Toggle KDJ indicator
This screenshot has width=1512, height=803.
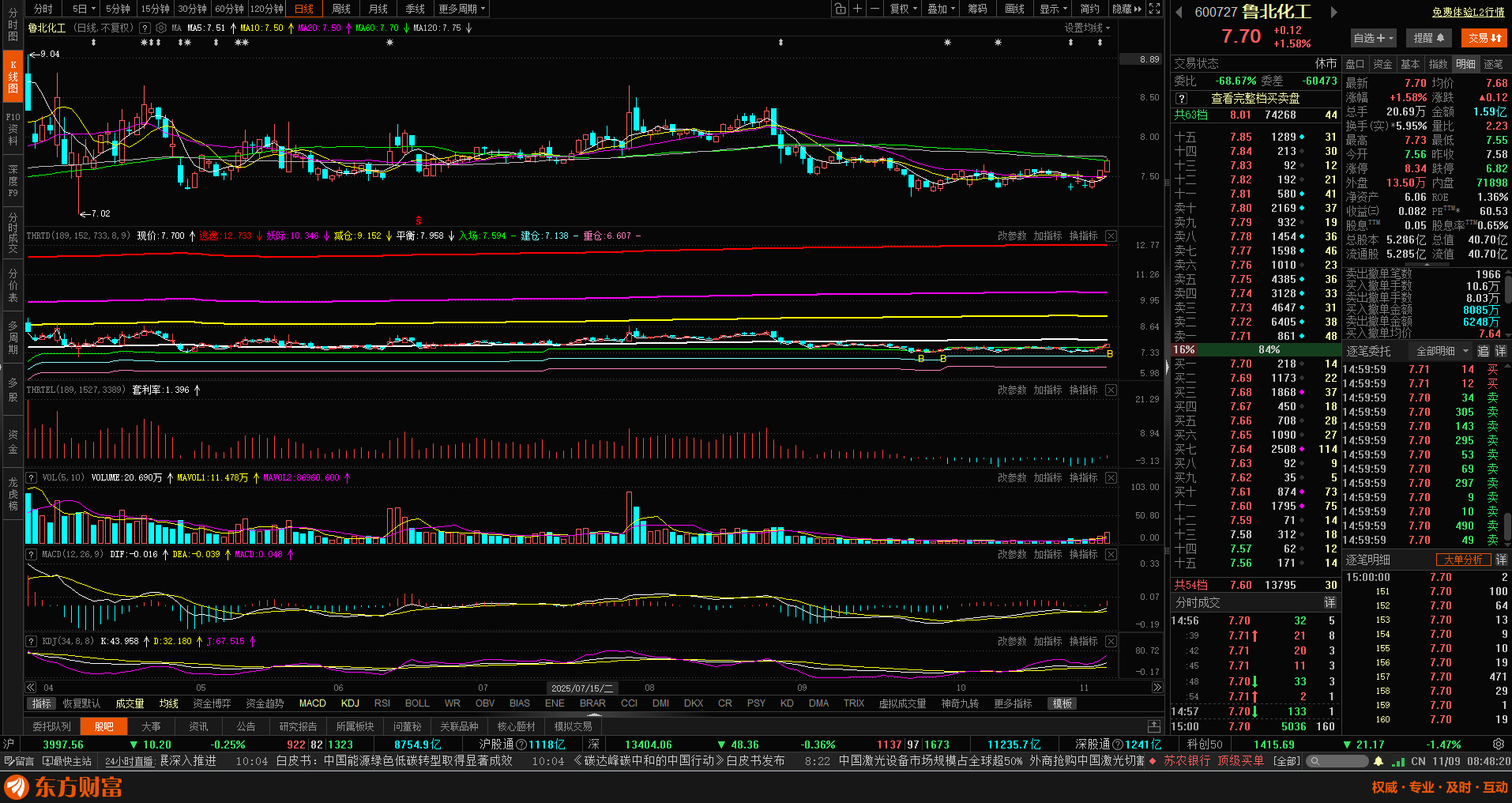(350, 703)
